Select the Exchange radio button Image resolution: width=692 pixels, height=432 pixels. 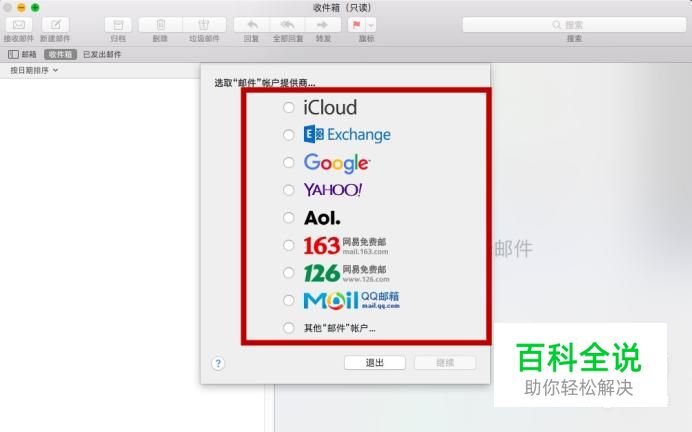[289, 135]
